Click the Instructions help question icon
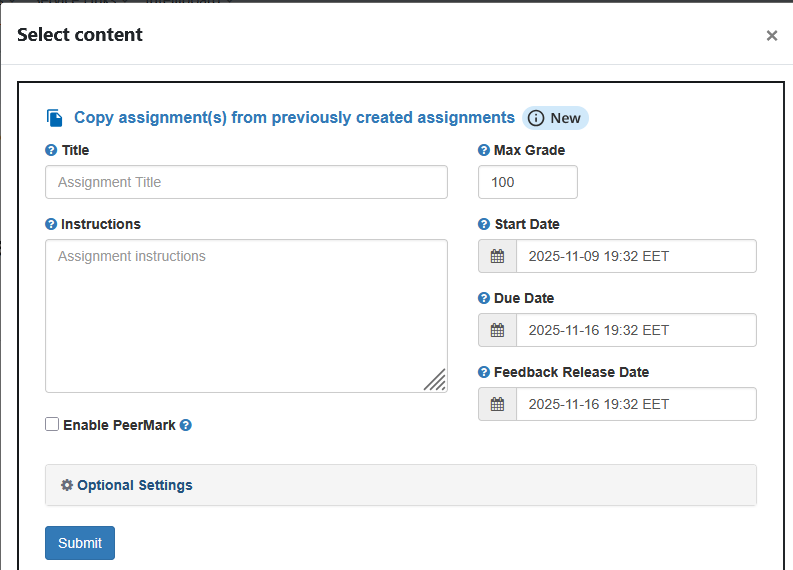 [51, 224]
